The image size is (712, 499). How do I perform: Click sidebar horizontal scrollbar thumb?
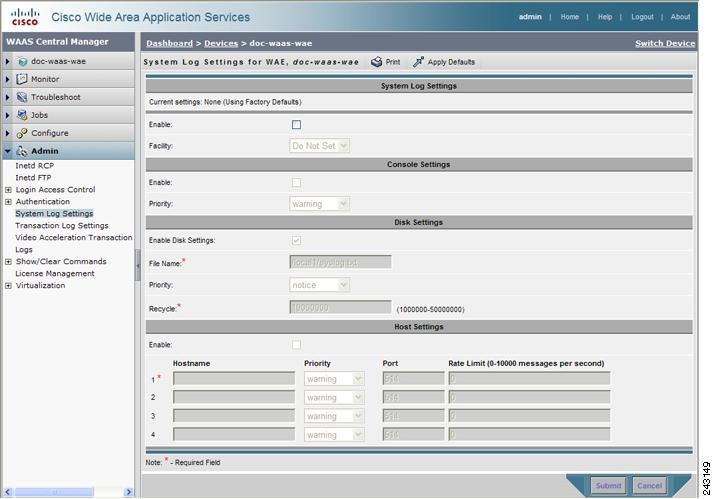pyautogui.click(x=54, y=492)
